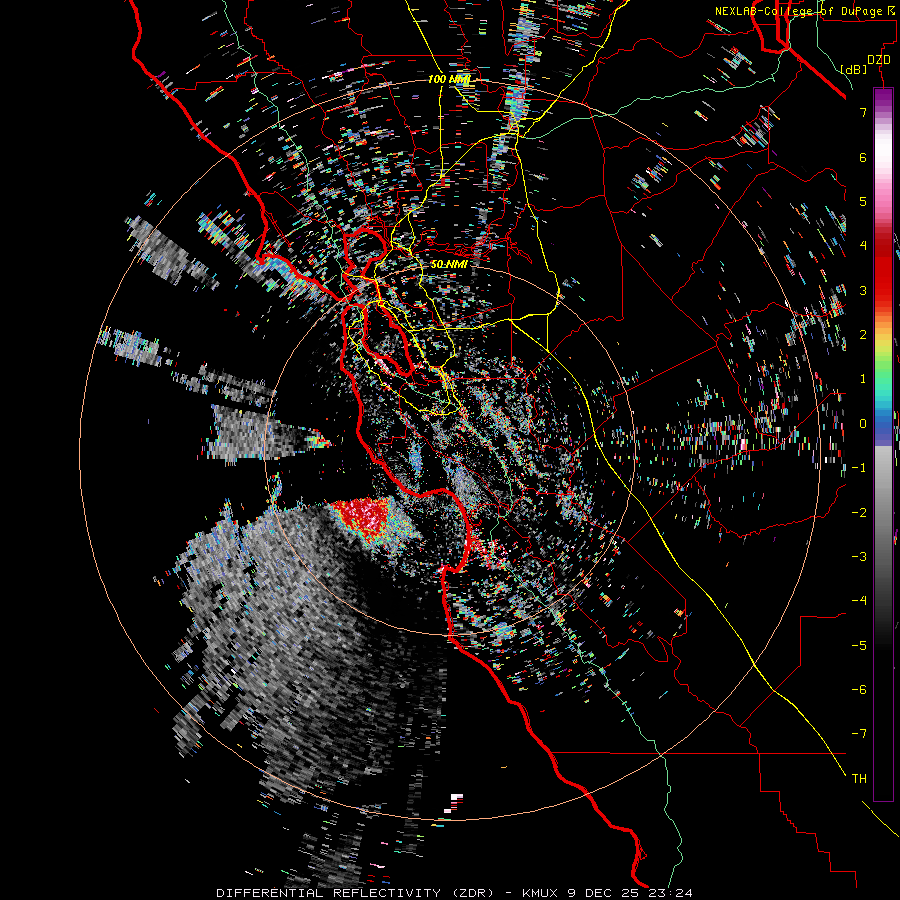Click the 0 value on the color scale

[863, 424]
